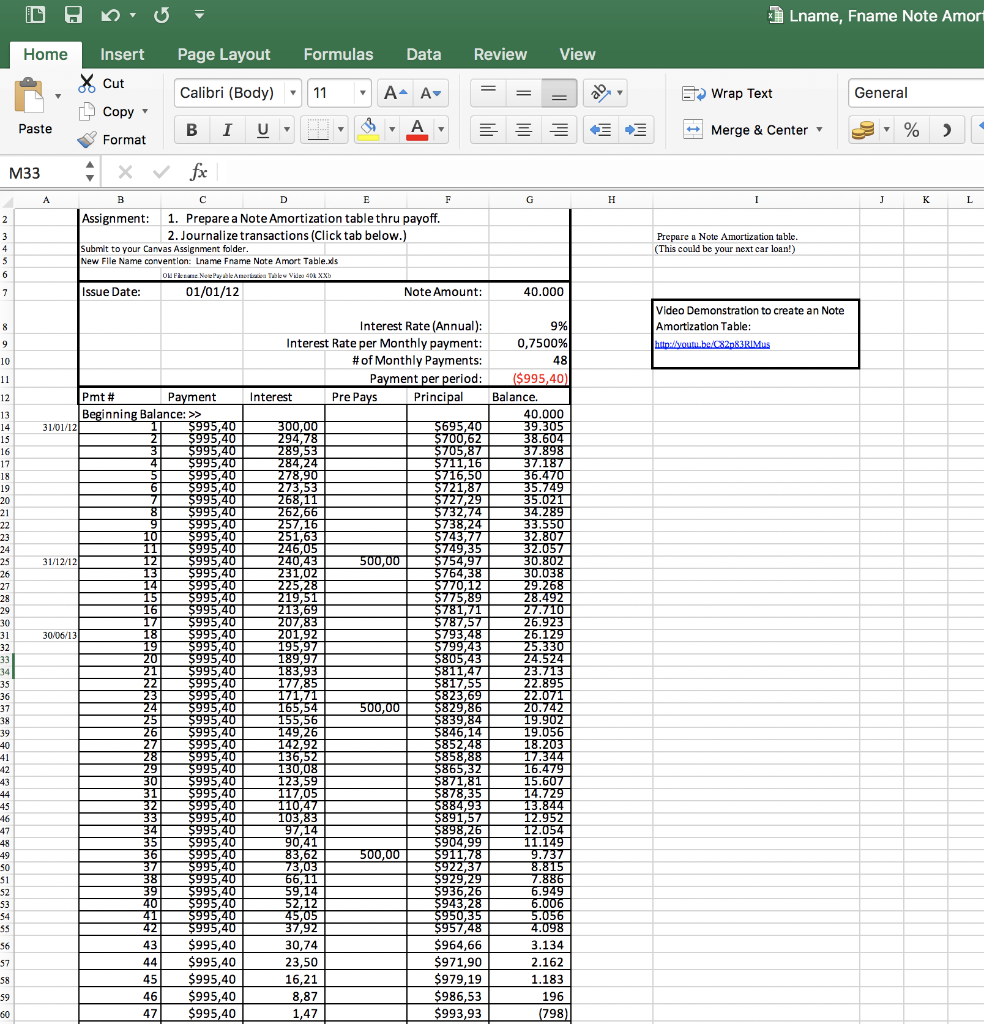The width and height of the screenshot is (984, 1024).
Task: Switch to the Review tab
Action: coord(500,54)
